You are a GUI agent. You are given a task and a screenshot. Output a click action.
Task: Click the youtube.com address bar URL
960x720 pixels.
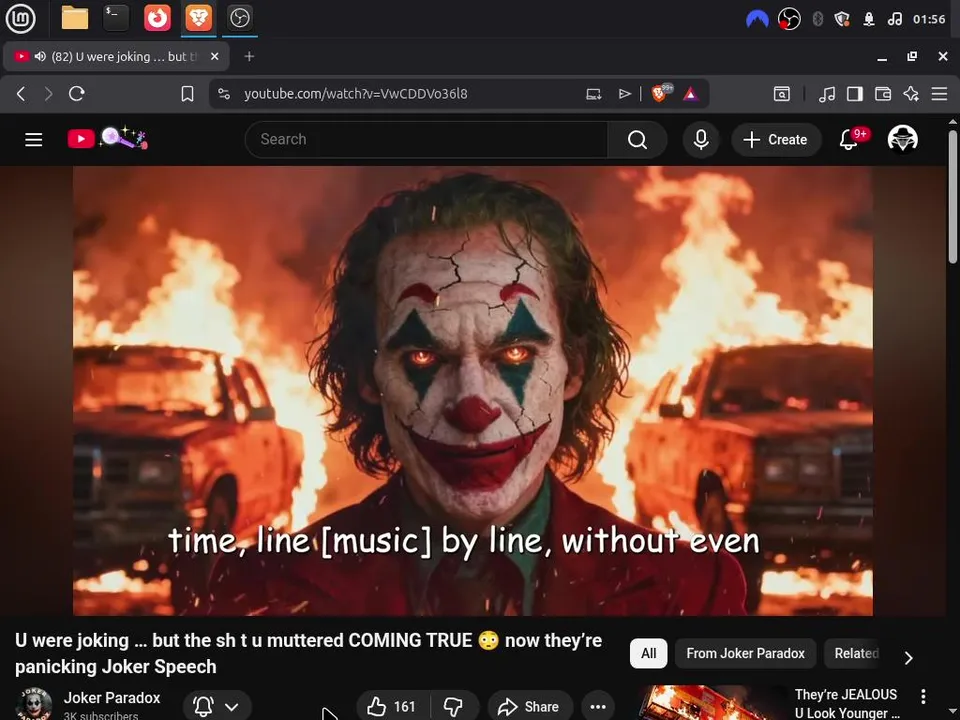pos(356,94)
